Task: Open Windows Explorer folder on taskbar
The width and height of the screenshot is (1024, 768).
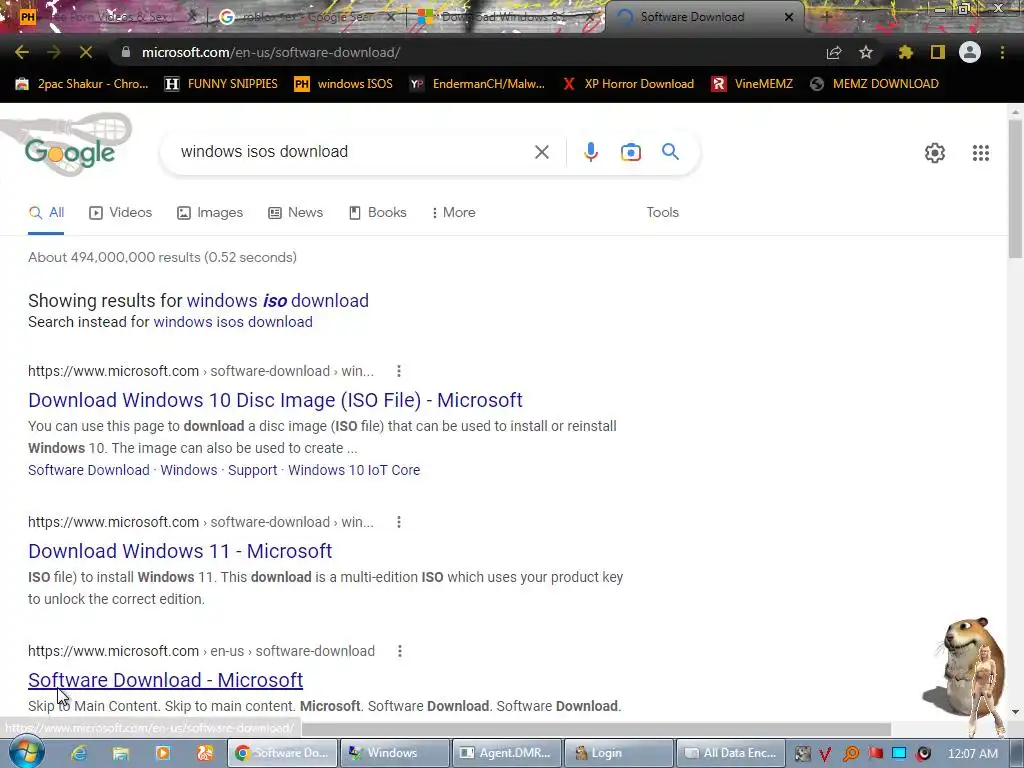Action: 121,753
